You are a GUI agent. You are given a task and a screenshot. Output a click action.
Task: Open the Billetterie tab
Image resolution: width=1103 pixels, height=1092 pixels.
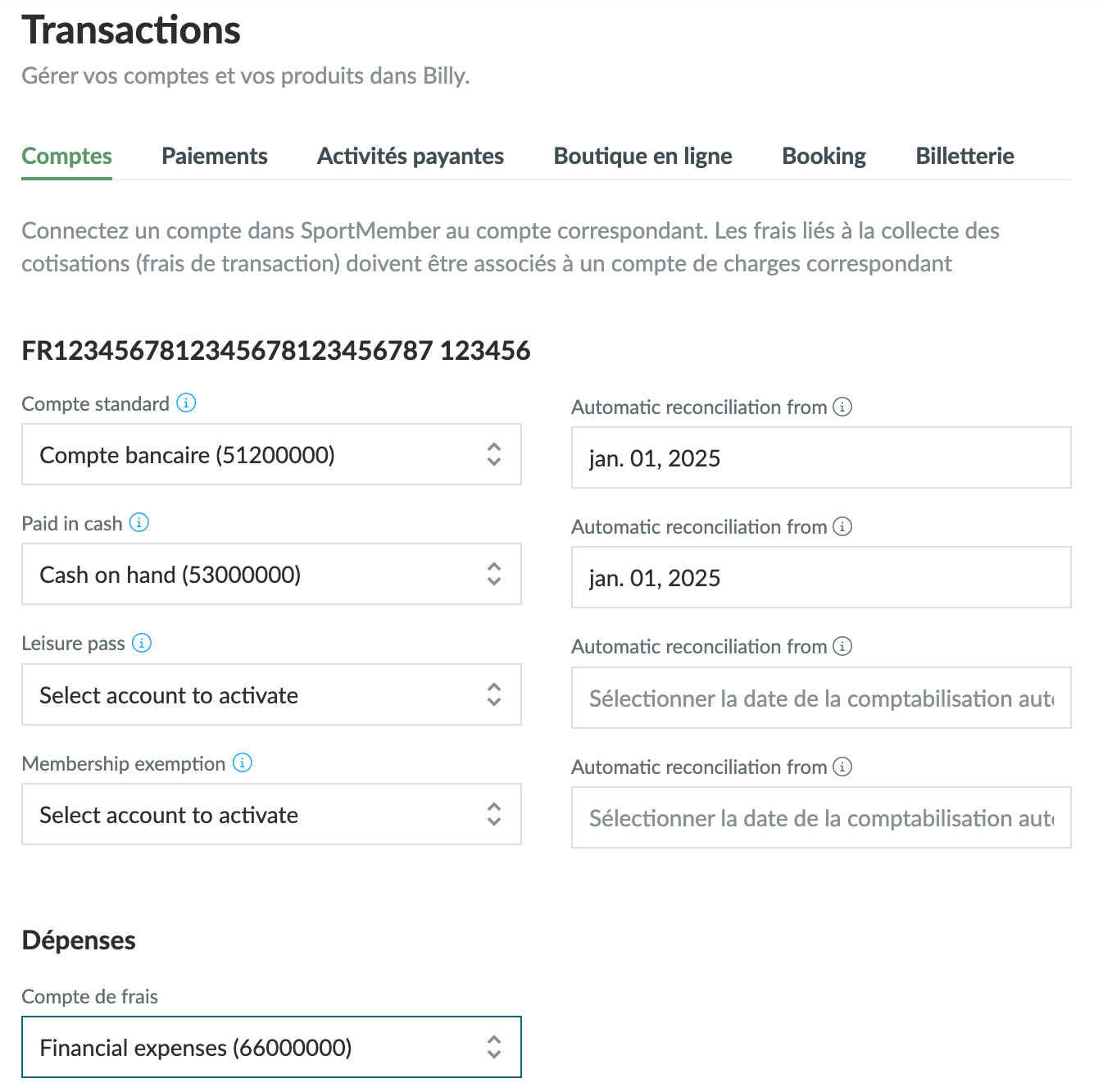tap(965, 156)
